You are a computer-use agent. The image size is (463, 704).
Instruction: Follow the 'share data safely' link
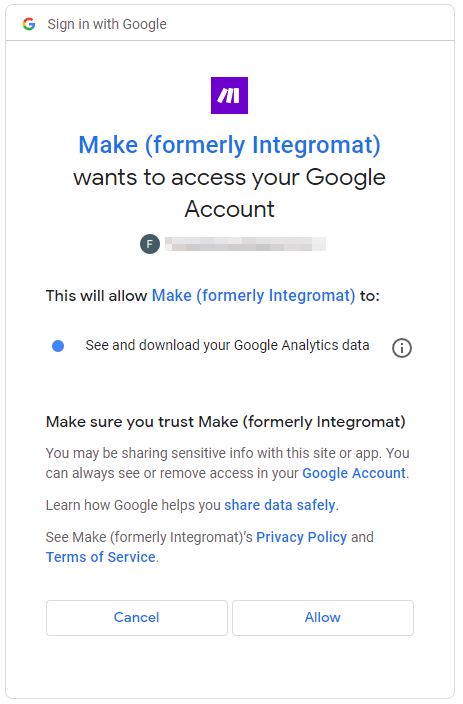click(280, 505)
